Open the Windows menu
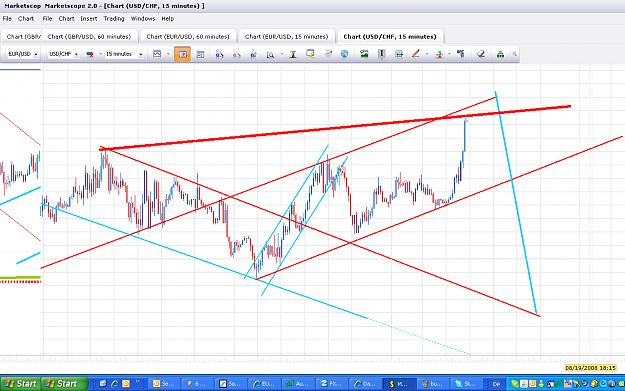 click(x=143, y=18)
